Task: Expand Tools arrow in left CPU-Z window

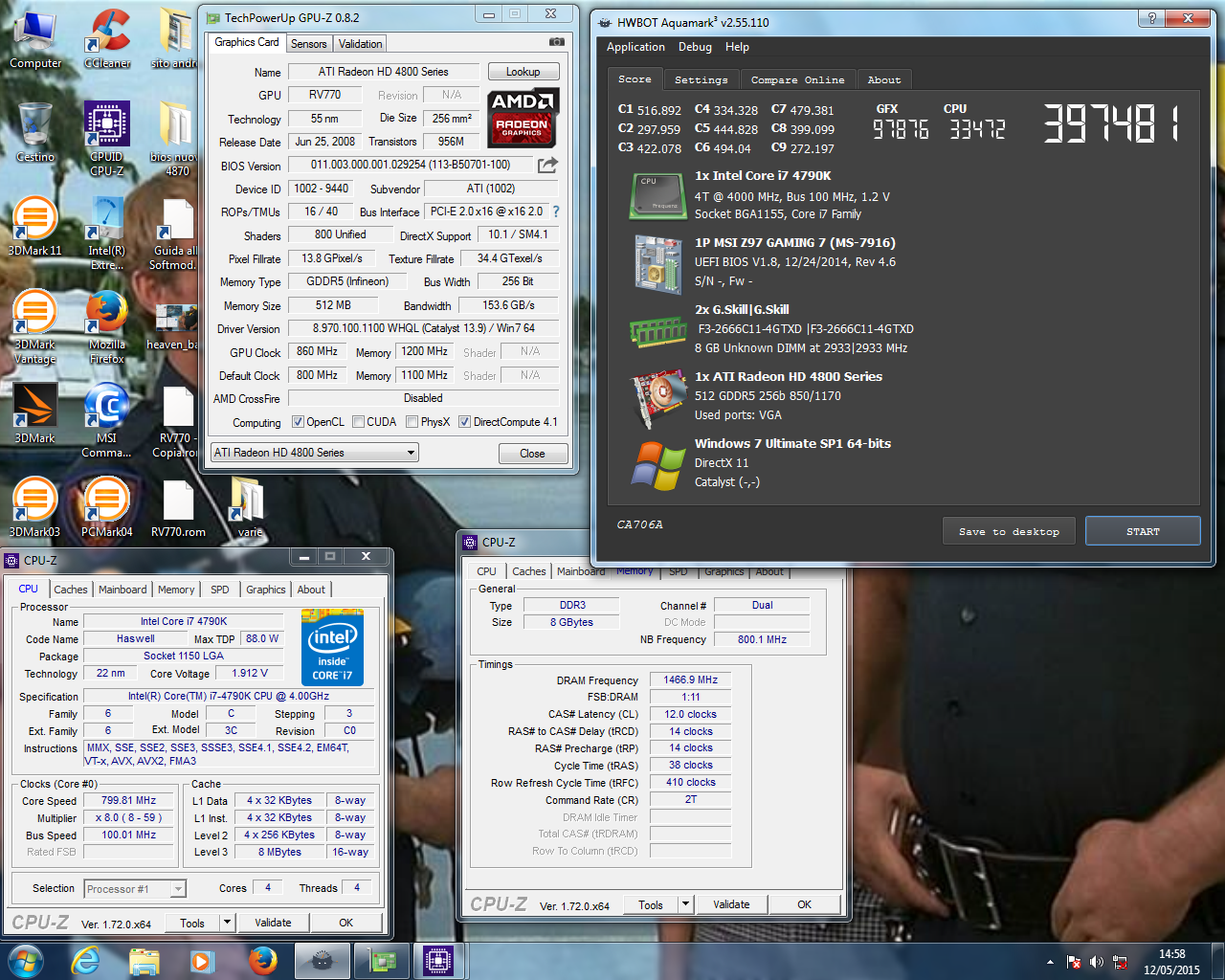Action: [x=227, y=923]
